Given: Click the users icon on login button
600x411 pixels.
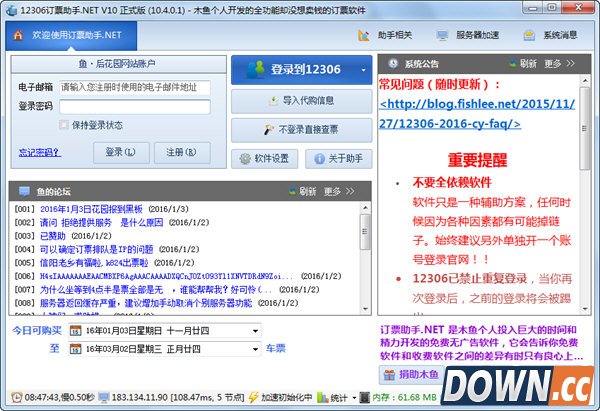Looking at the screenshot, I should coord(256,69).
